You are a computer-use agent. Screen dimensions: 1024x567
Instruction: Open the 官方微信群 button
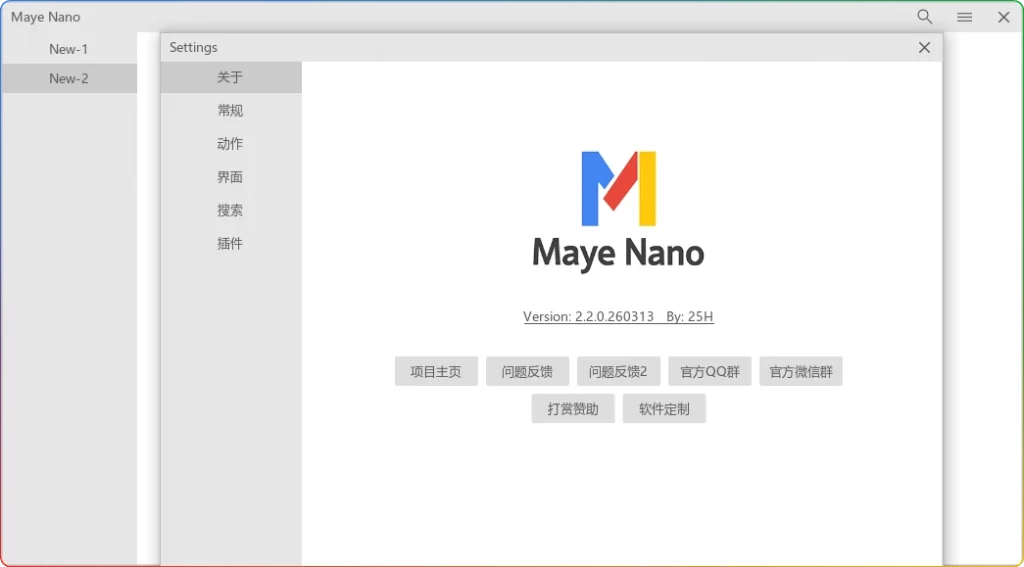(801, 372)
